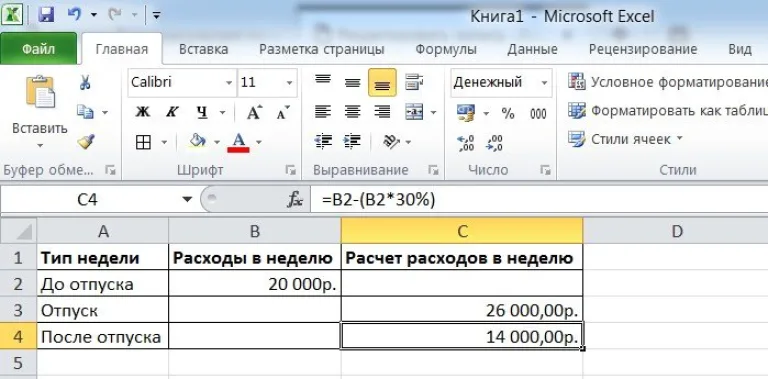Expand the Вставить paste options arrow
The width and height of the screenshot is (768, 379).
pyautogui.click(x=40, y=145)
